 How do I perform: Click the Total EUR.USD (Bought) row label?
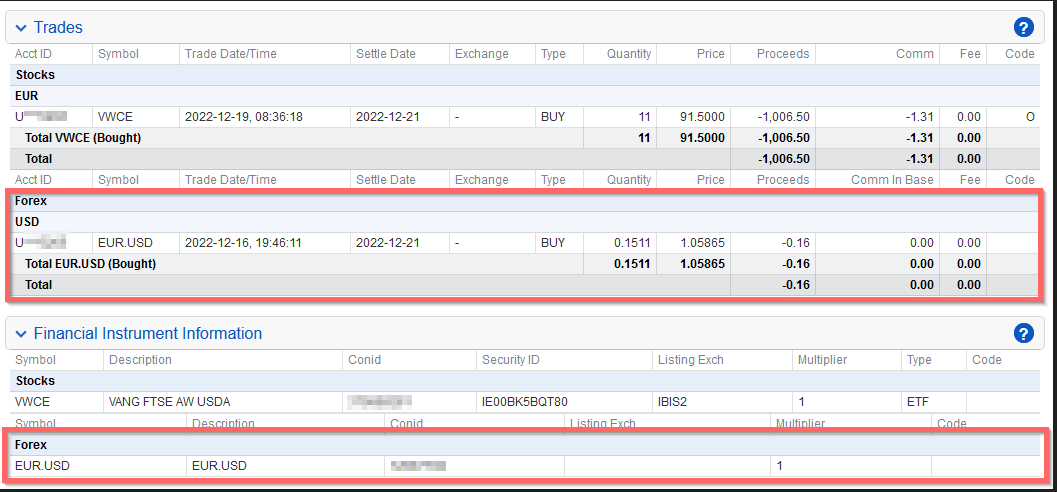[x=90, y=264]
